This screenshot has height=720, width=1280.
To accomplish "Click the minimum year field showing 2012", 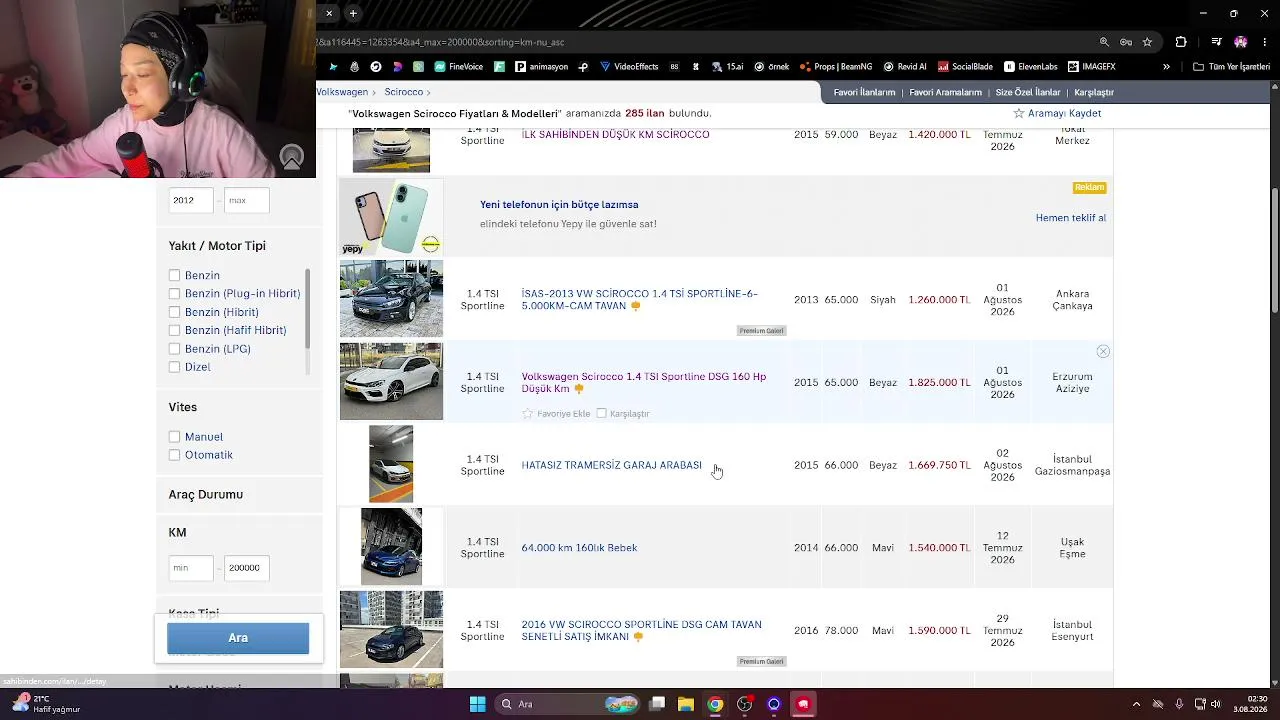I will click(191, 200).
